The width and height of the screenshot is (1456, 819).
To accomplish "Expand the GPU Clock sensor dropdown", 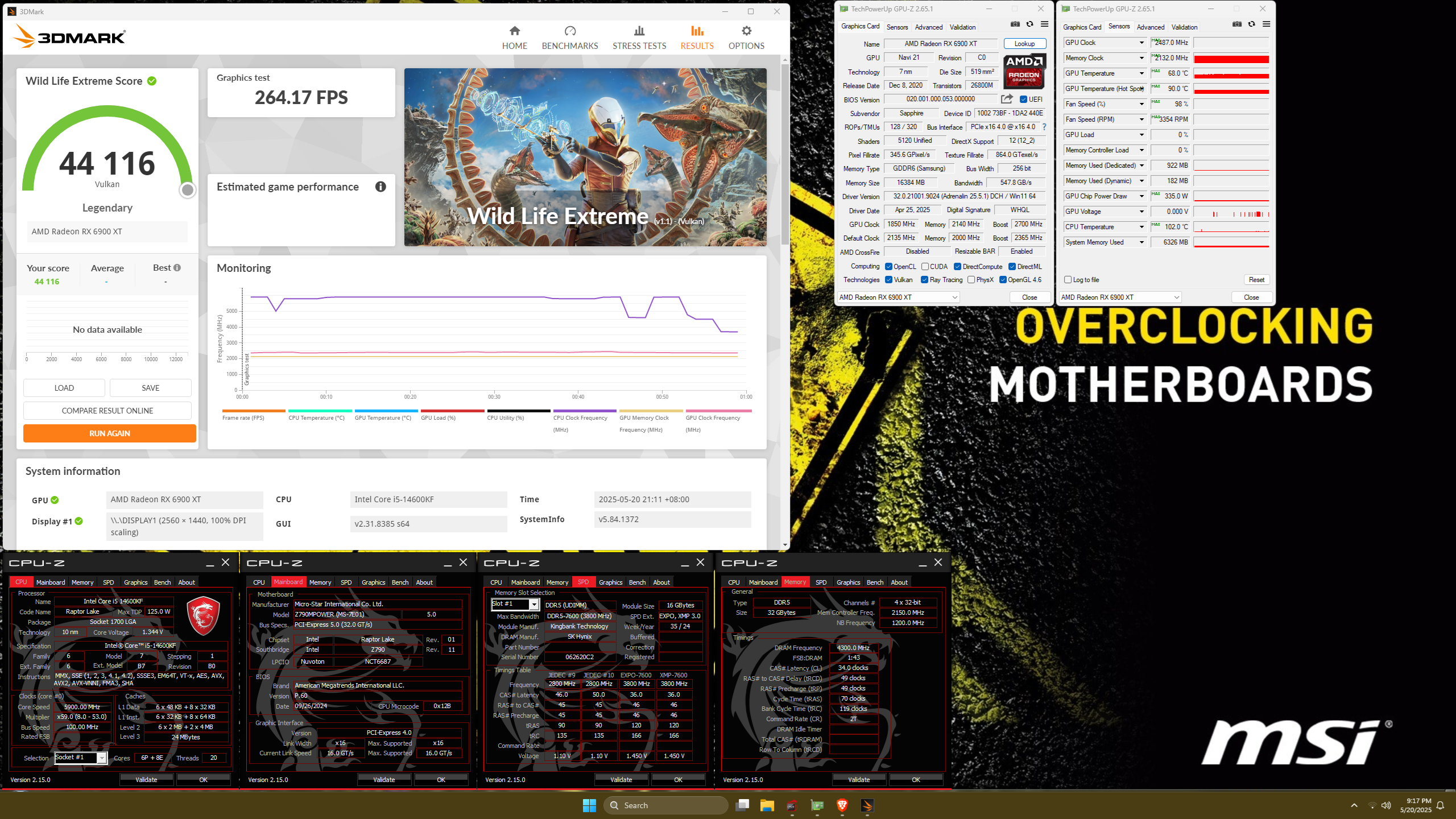I will [x=1141, y=43].
